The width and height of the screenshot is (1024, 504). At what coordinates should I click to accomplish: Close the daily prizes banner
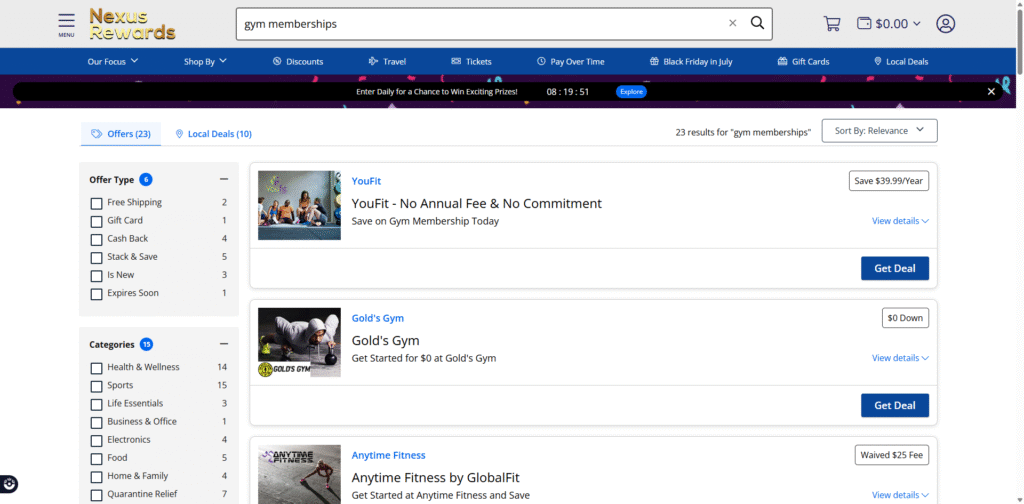[x=991, y=91]
